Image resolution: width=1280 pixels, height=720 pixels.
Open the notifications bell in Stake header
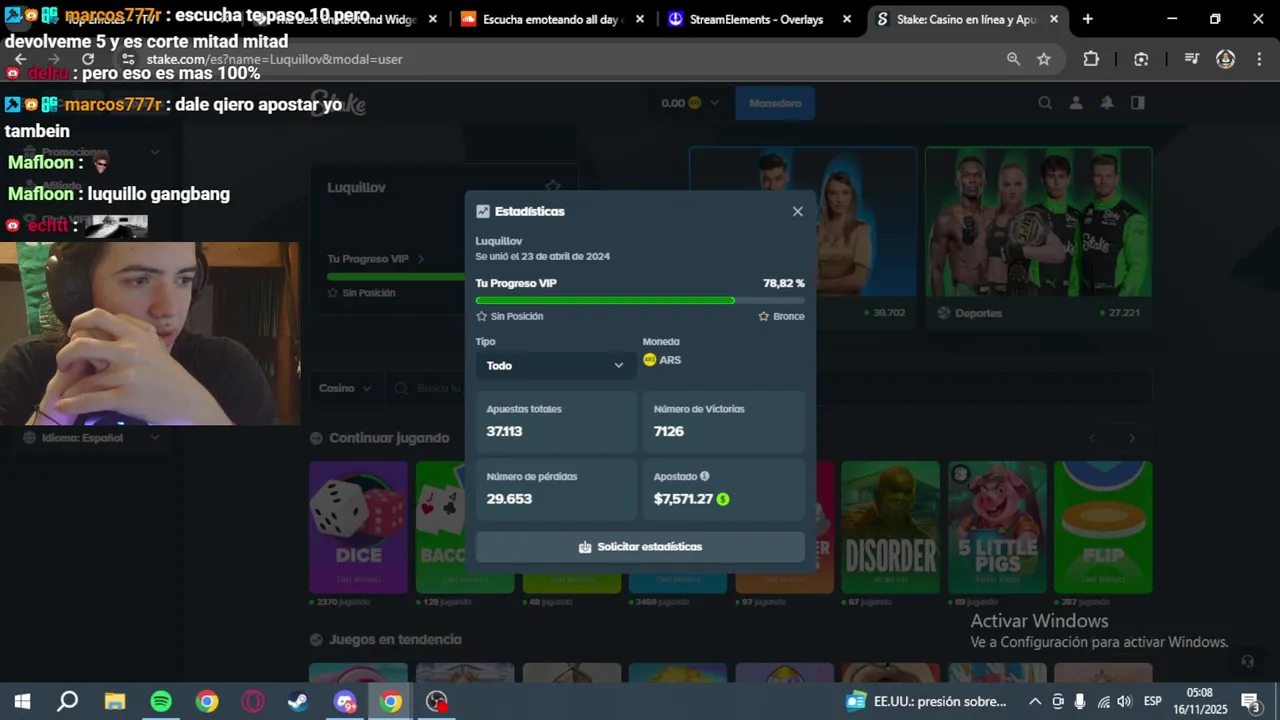(x=1107, y=103)
